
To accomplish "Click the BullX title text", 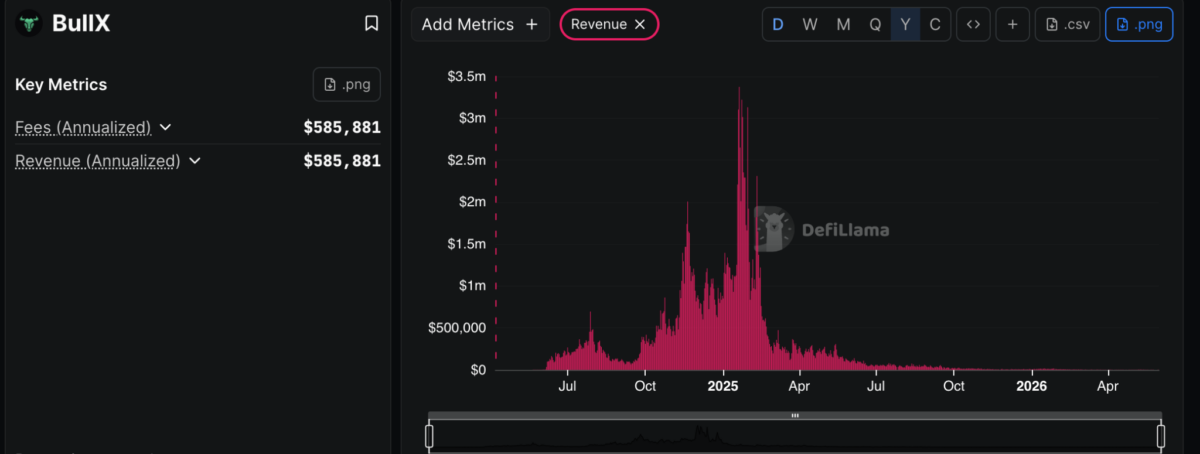I will 81,23.
